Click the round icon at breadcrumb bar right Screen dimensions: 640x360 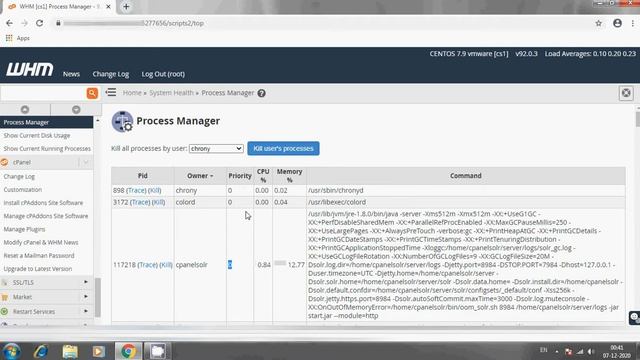(626, 93)
